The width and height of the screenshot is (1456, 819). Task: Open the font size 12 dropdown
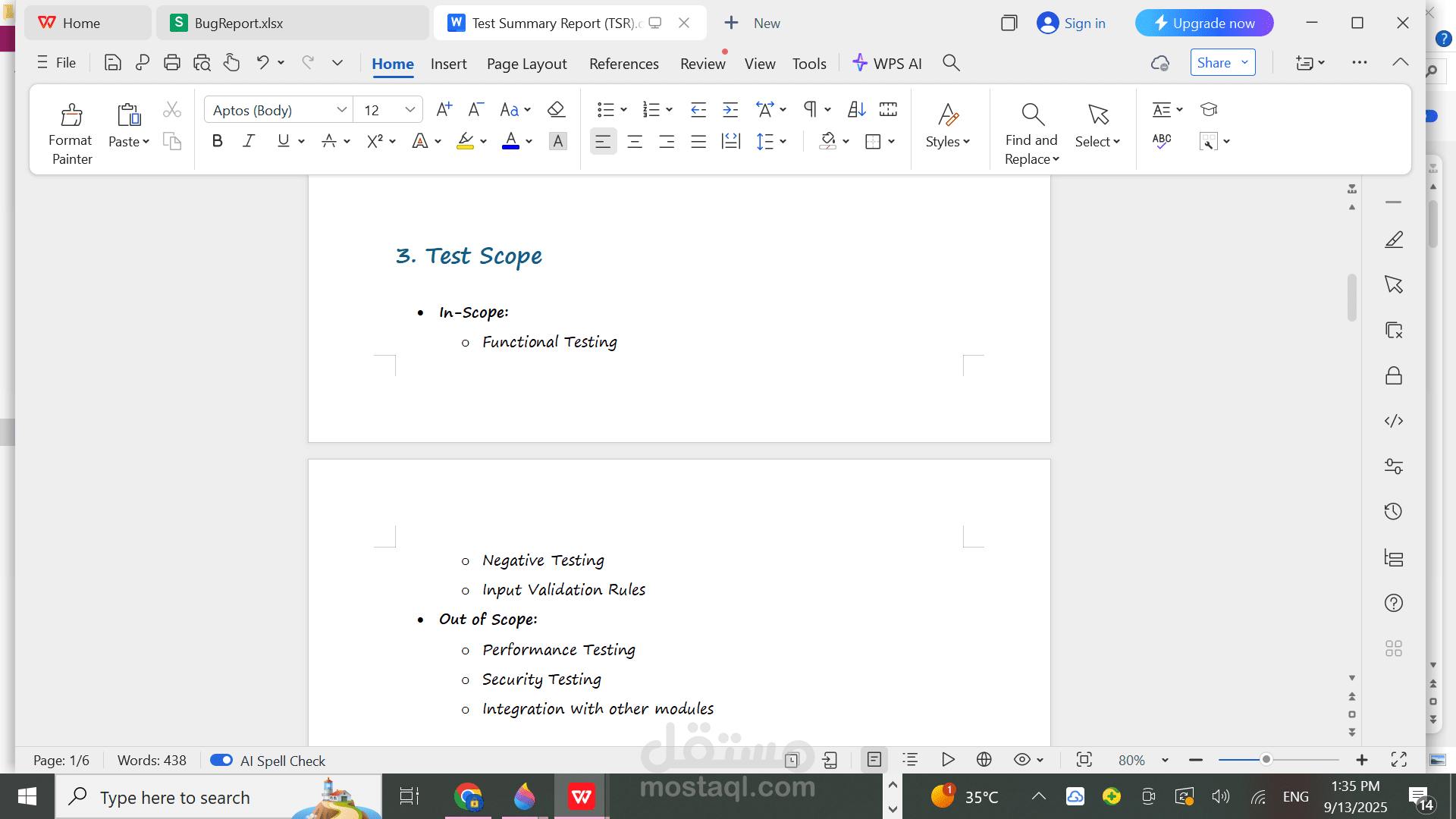pos(409,110)
